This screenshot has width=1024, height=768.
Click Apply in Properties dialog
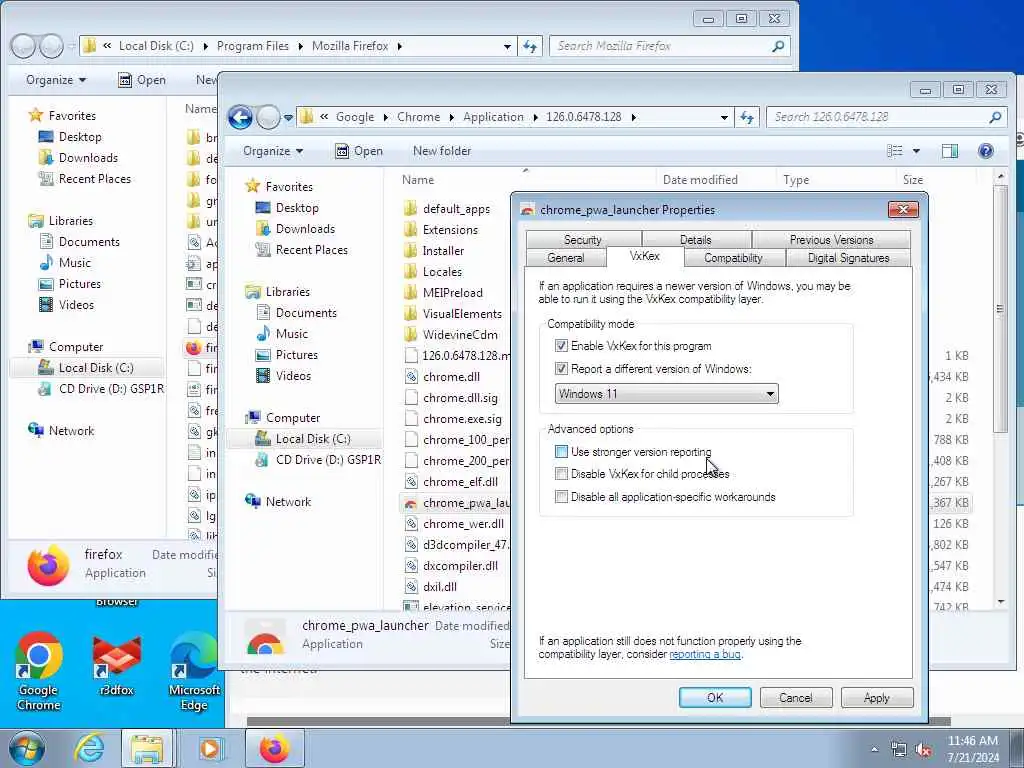pos(876,697)
